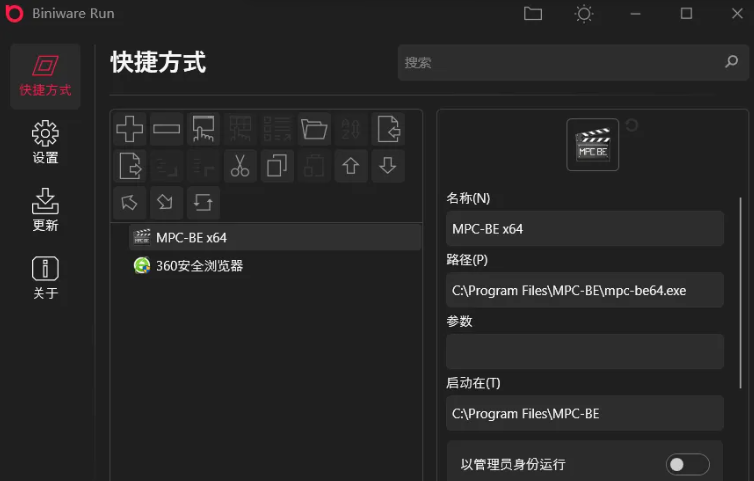Click the empty 参数 parameters field
This screenshot has width=754, height=481.
[x=585, y=352]
